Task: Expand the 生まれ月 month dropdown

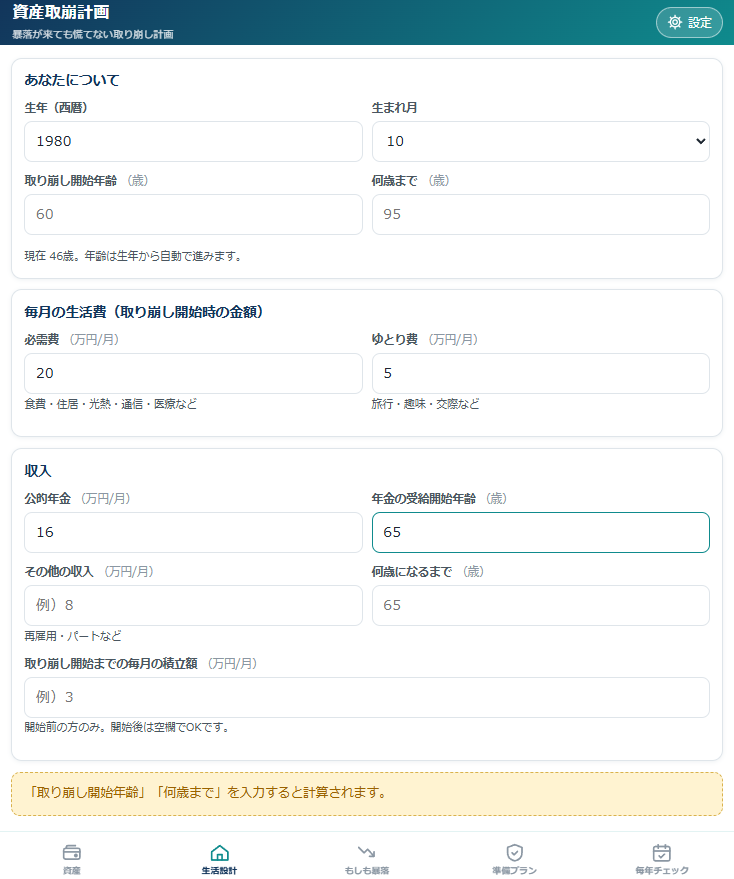Action: click(x=541, y=141)
